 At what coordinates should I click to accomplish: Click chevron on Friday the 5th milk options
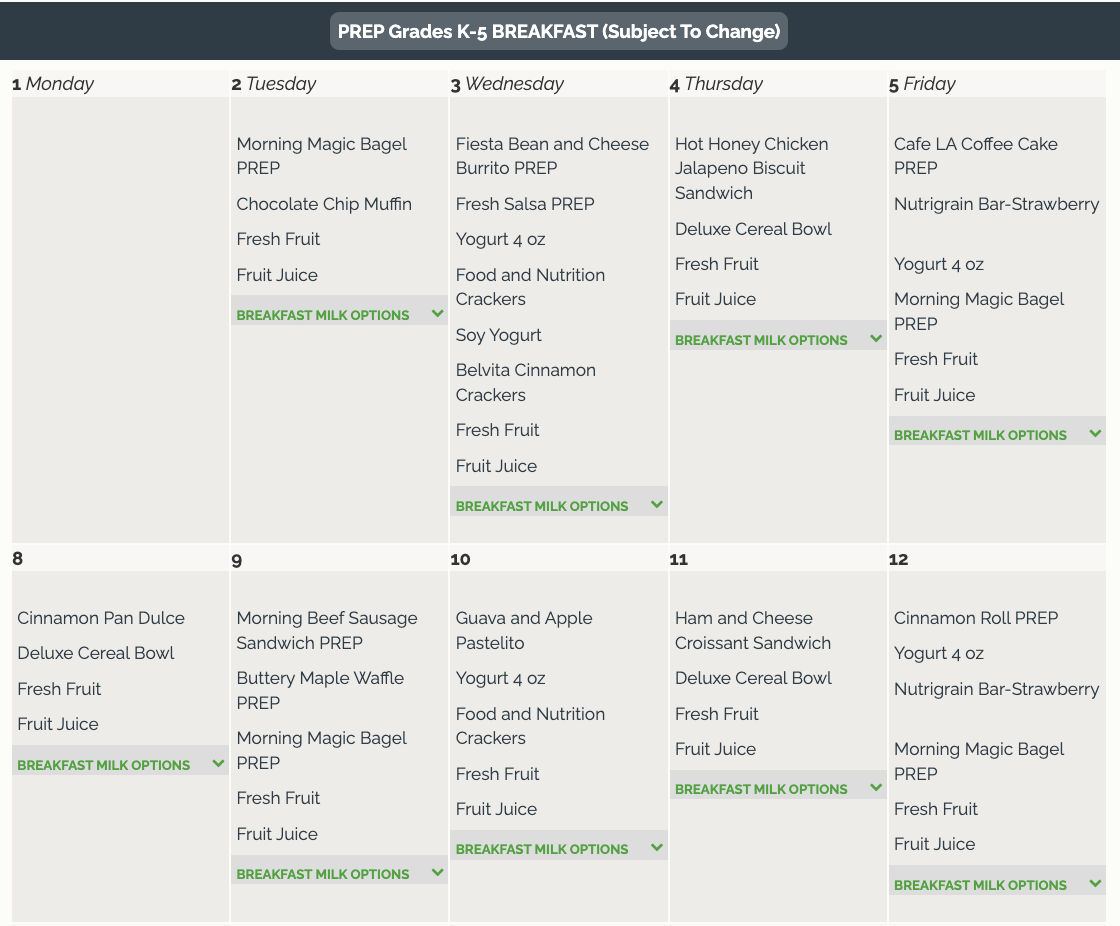click(x=1096, y=434)
